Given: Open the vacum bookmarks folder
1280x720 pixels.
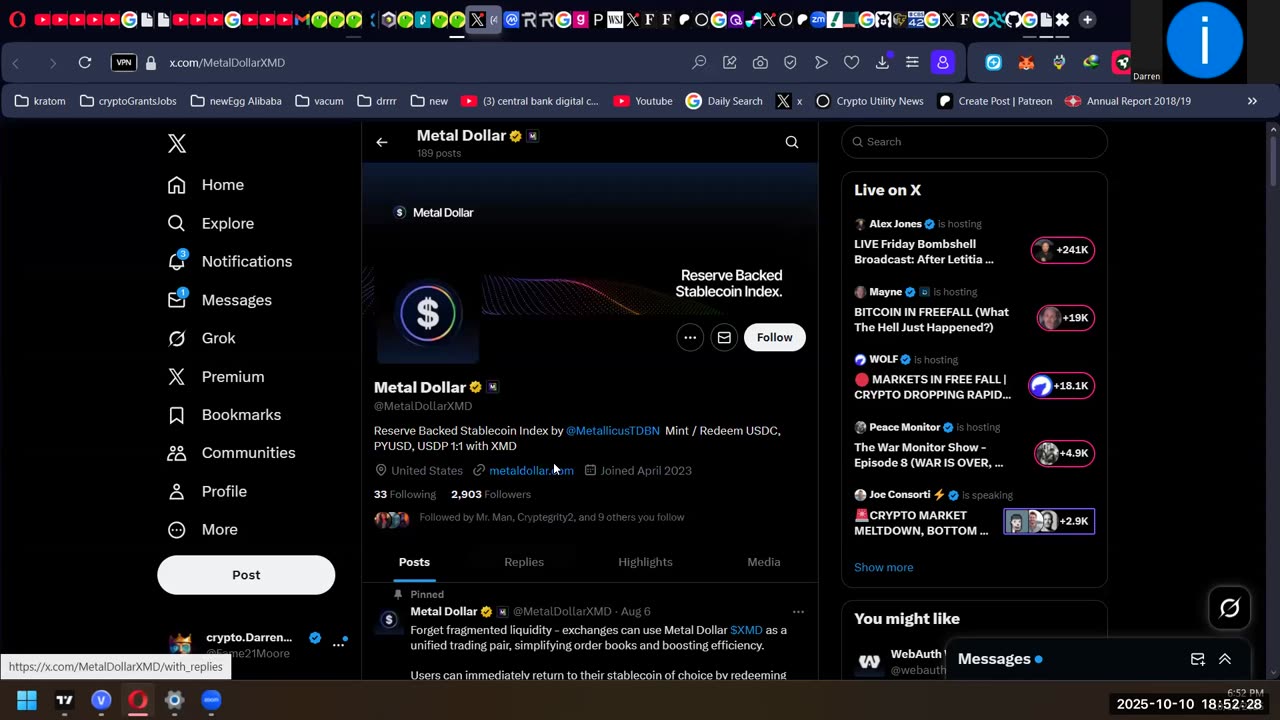Looking at the screenshot, I should 319,101.
